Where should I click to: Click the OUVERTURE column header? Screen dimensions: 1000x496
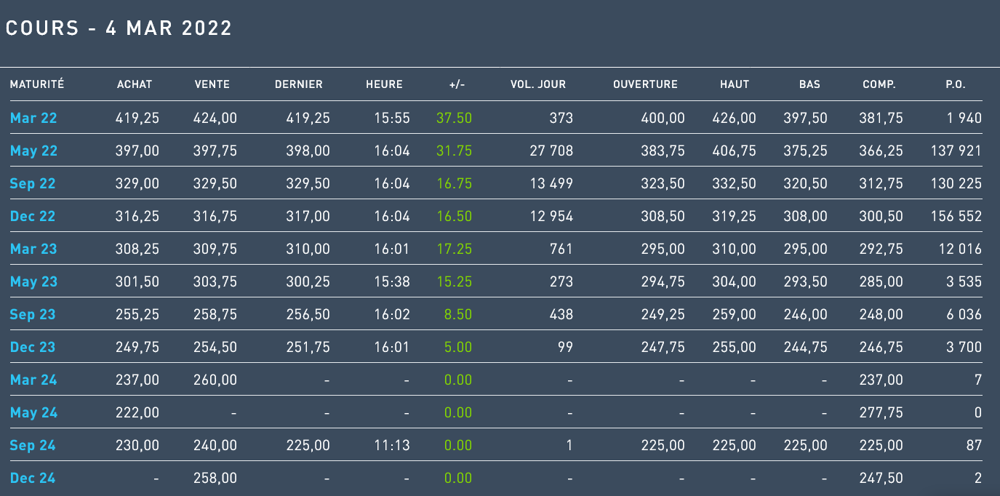tap(645, 84)
